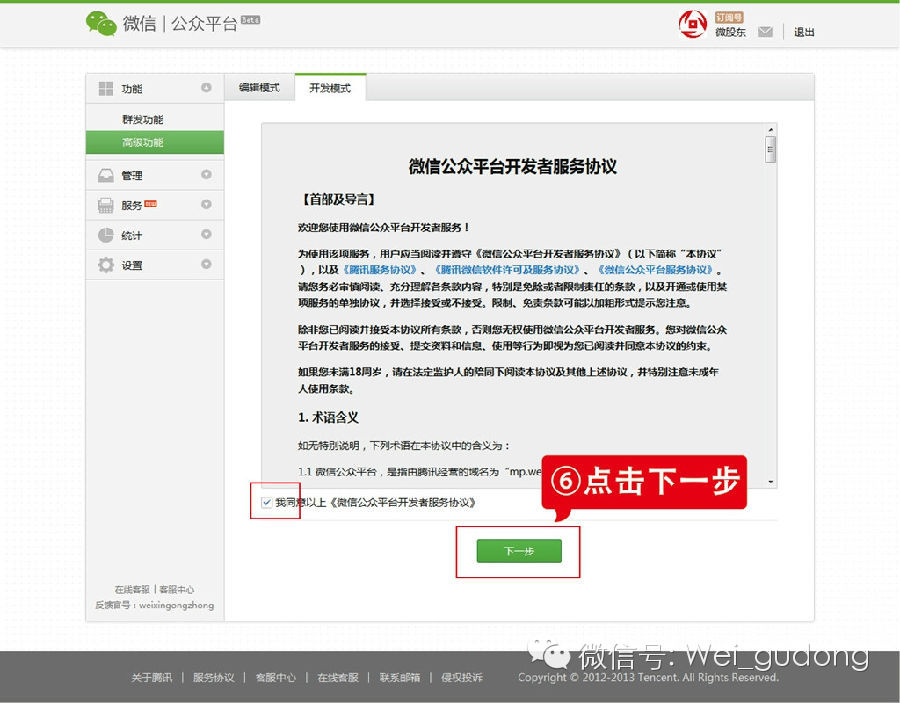Click the 【首部及导言】 section heading
The image size is (900, 703).
point(338,200)
